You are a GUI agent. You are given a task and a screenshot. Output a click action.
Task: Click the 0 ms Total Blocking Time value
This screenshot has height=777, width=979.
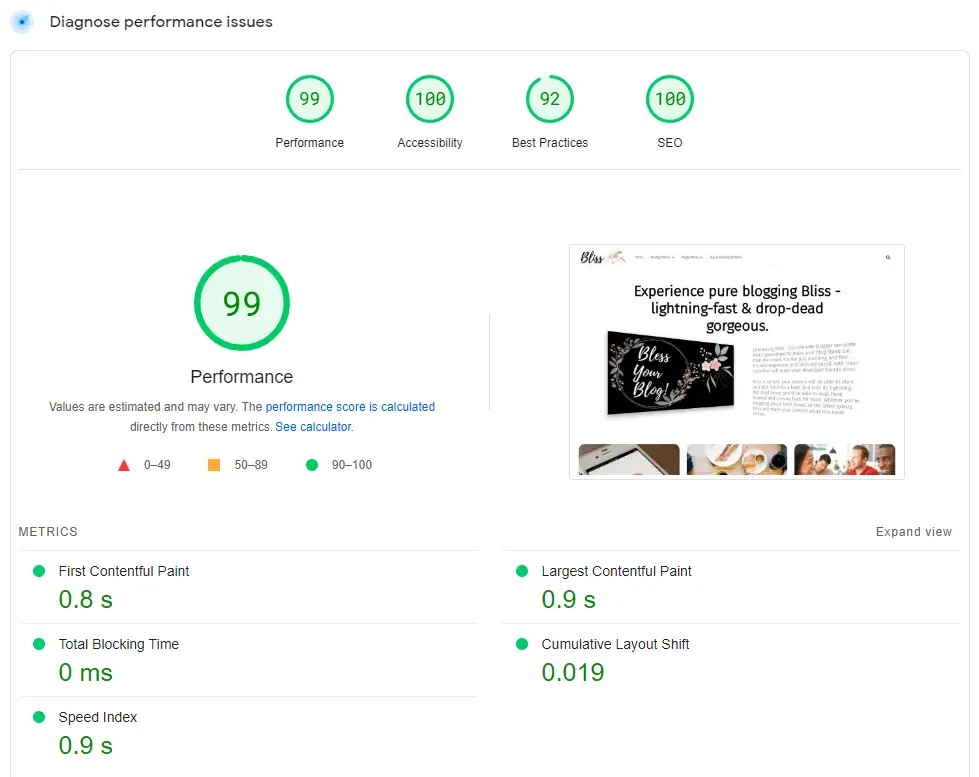point(86,673)
